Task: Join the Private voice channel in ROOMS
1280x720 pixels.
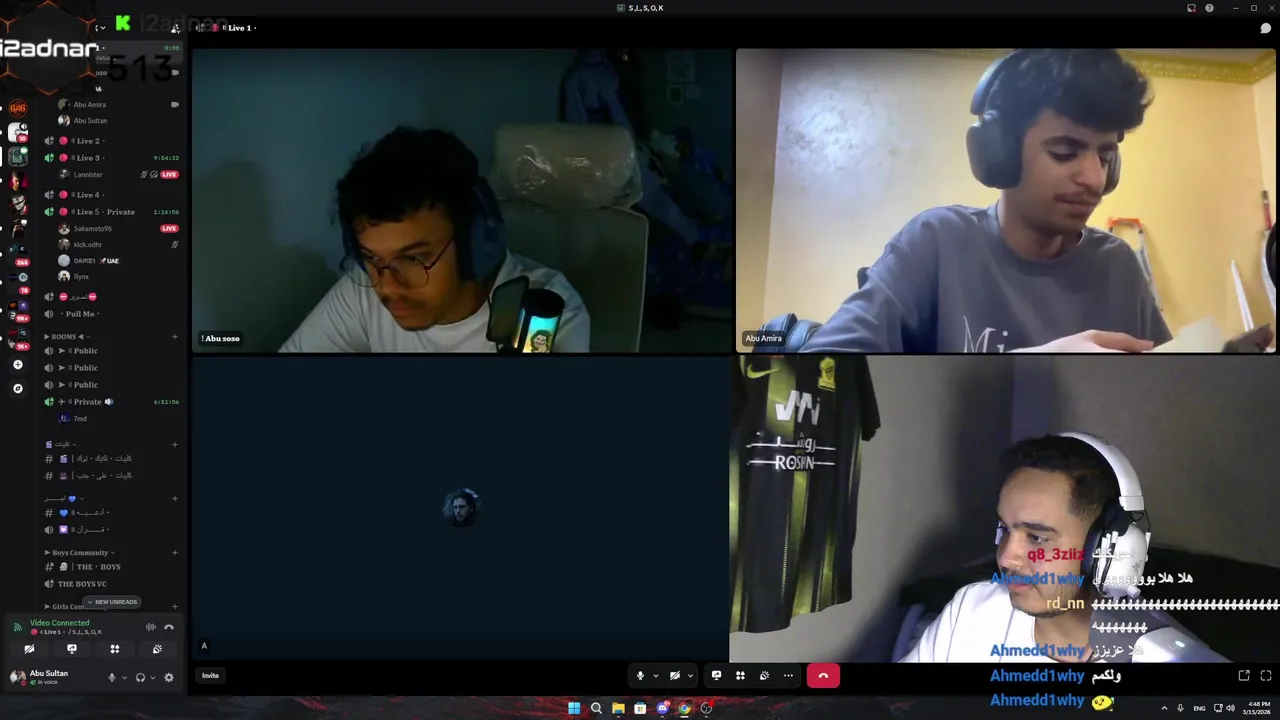Action: coord(110,402)
